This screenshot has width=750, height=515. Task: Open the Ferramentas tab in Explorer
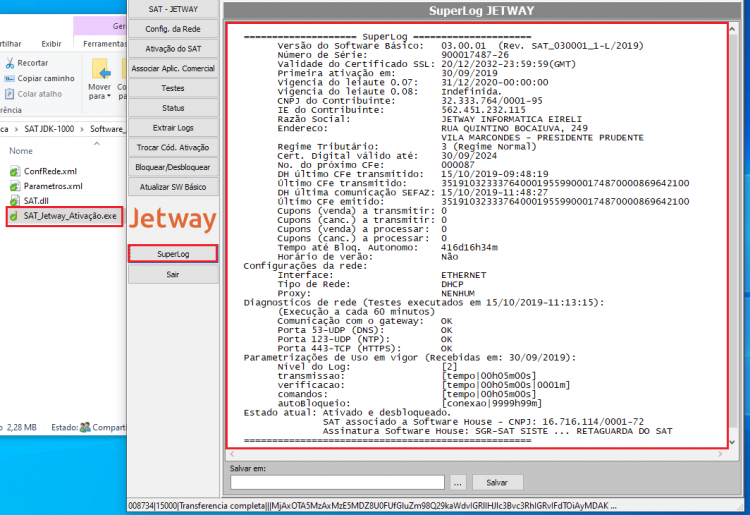point(104,44)
